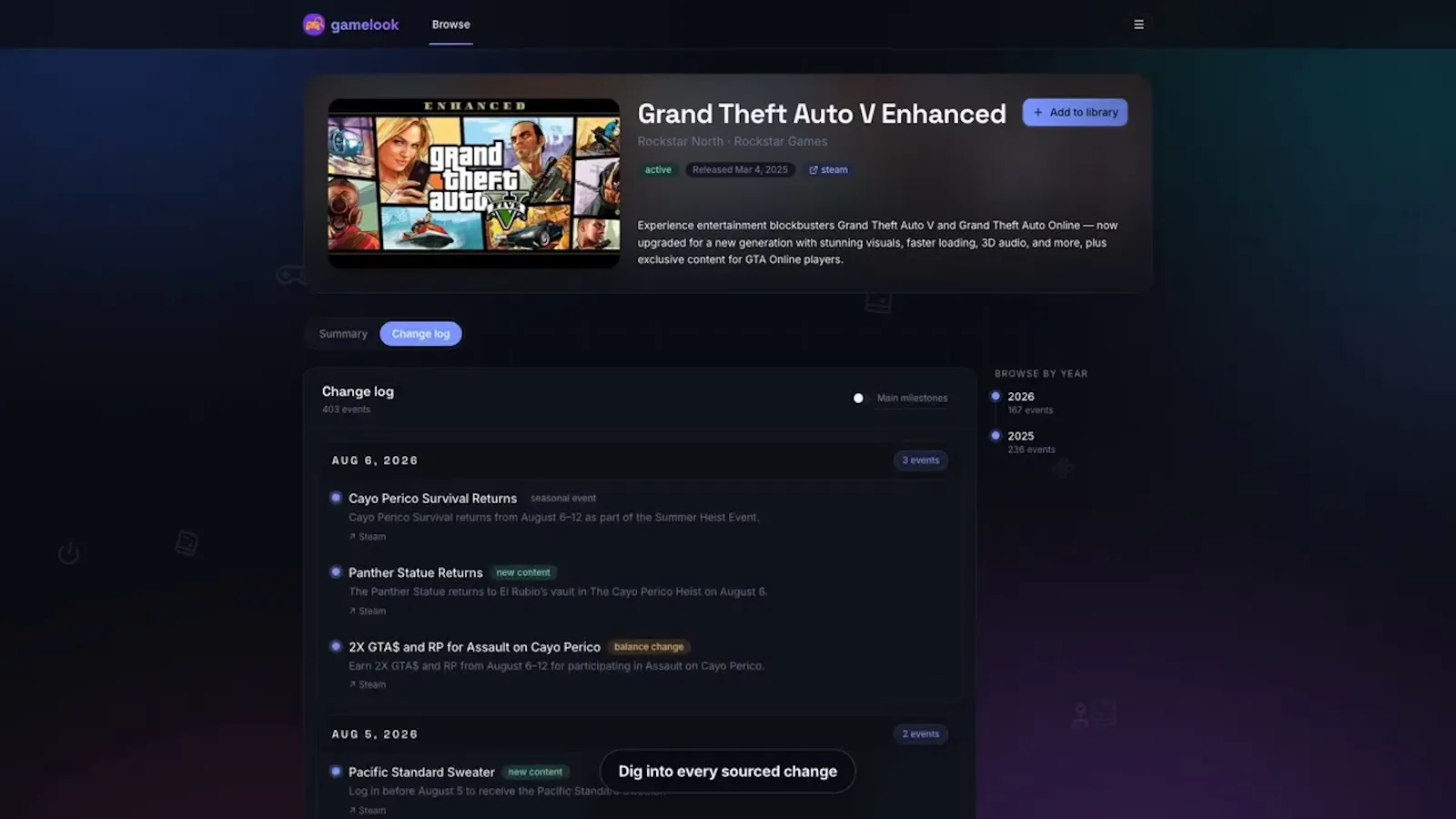The image size is (1456, 819).
Task: Click the 403 events count
Action: [x=346, y=409]
